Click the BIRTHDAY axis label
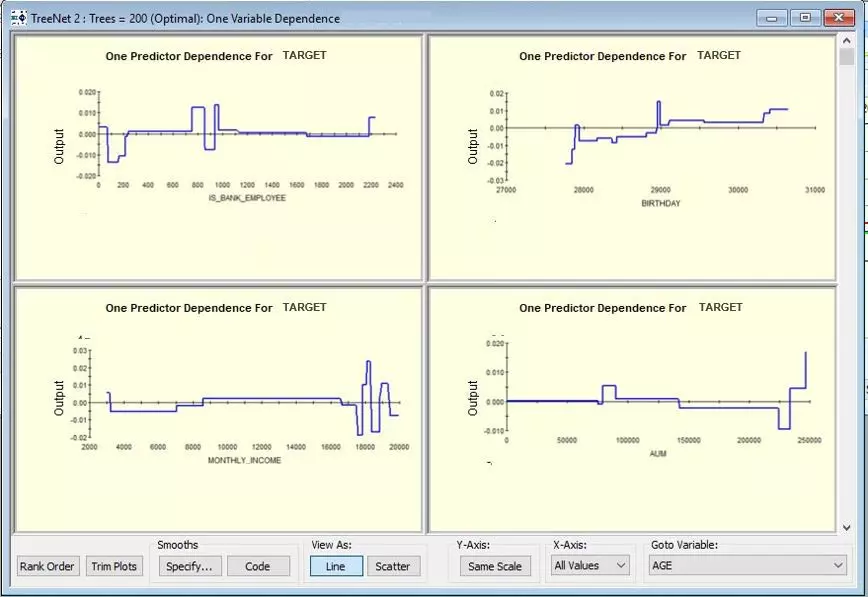 661,203
